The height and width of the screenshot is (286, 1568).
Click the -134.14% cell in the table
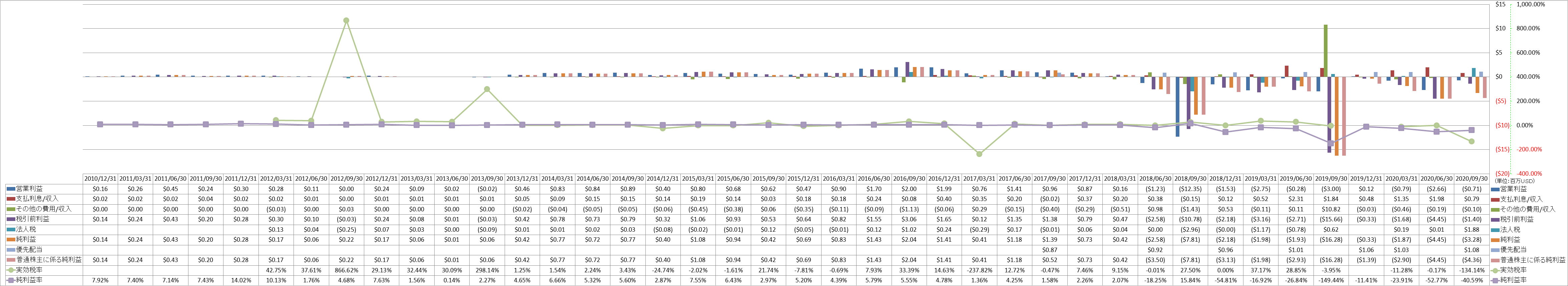1472,270
